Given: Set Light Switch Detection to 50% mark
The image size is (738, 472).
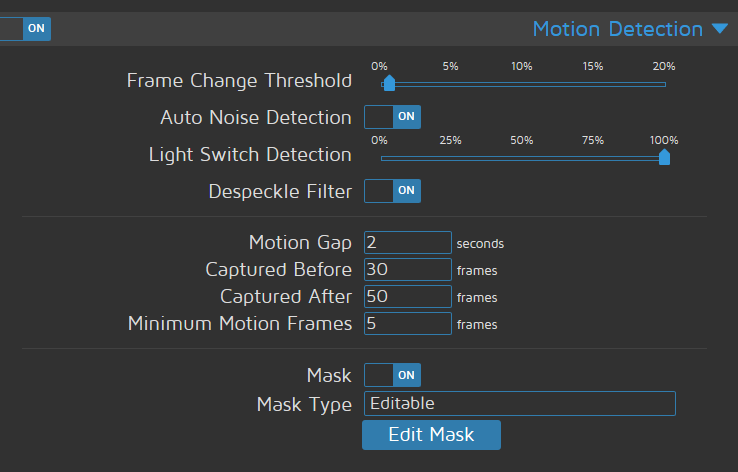Looking at the screenshot, I should [522, 158].
